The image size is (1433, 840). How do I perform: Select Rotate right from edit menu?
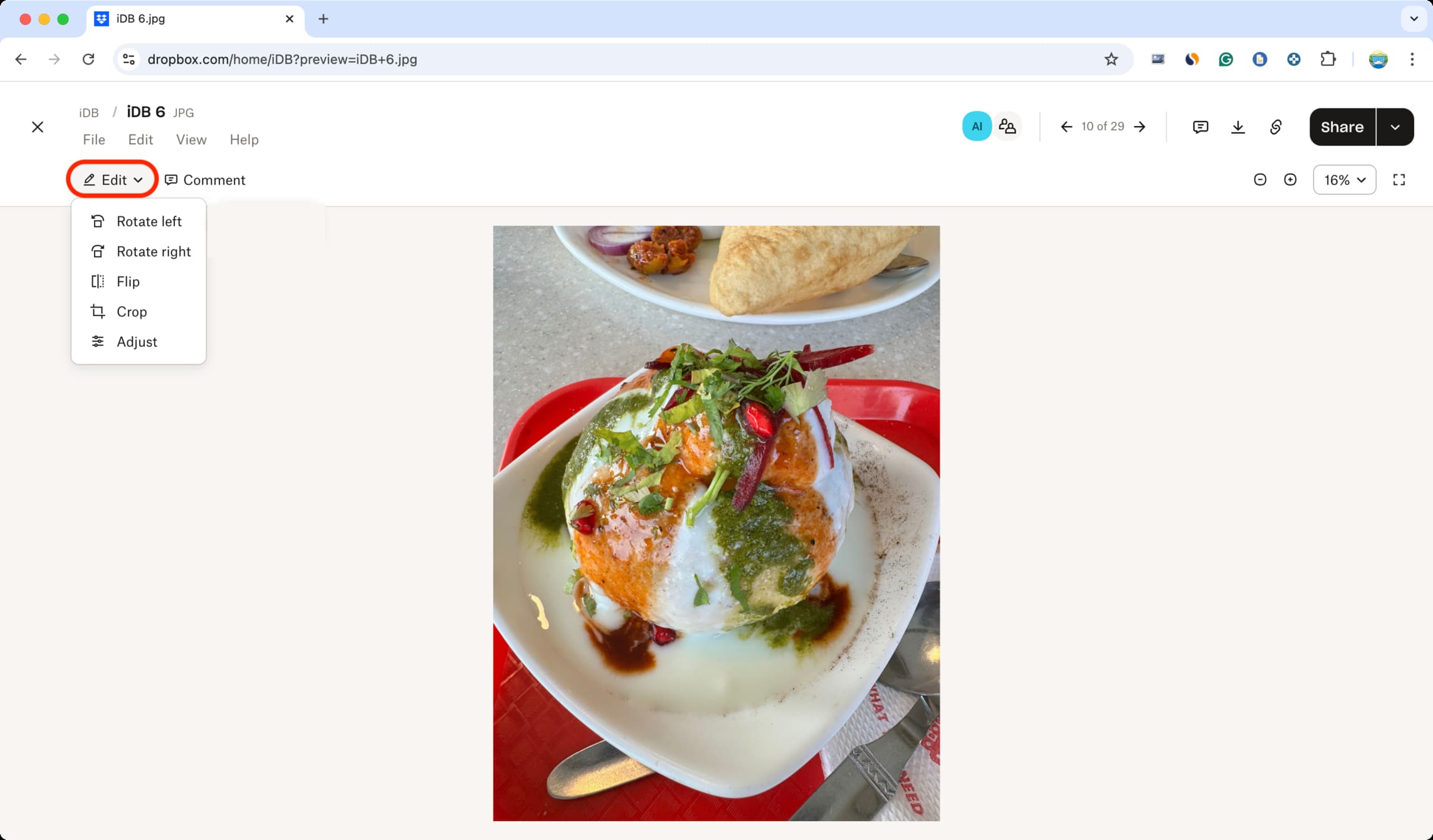pyautogui.click(x=153, y=251)
